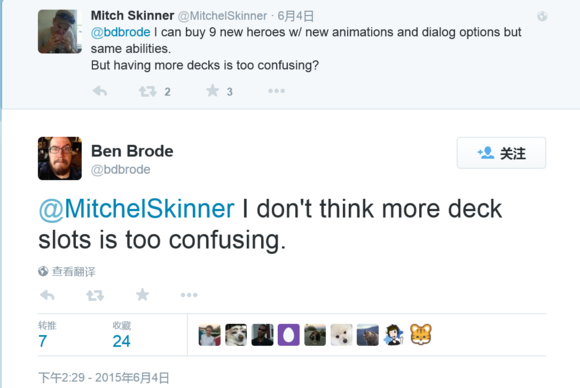The height and width of the screenshot is (388, 580).
Task: Favorite Mitch Skinner's tweet with star
Action: click(x=213, y=91)
